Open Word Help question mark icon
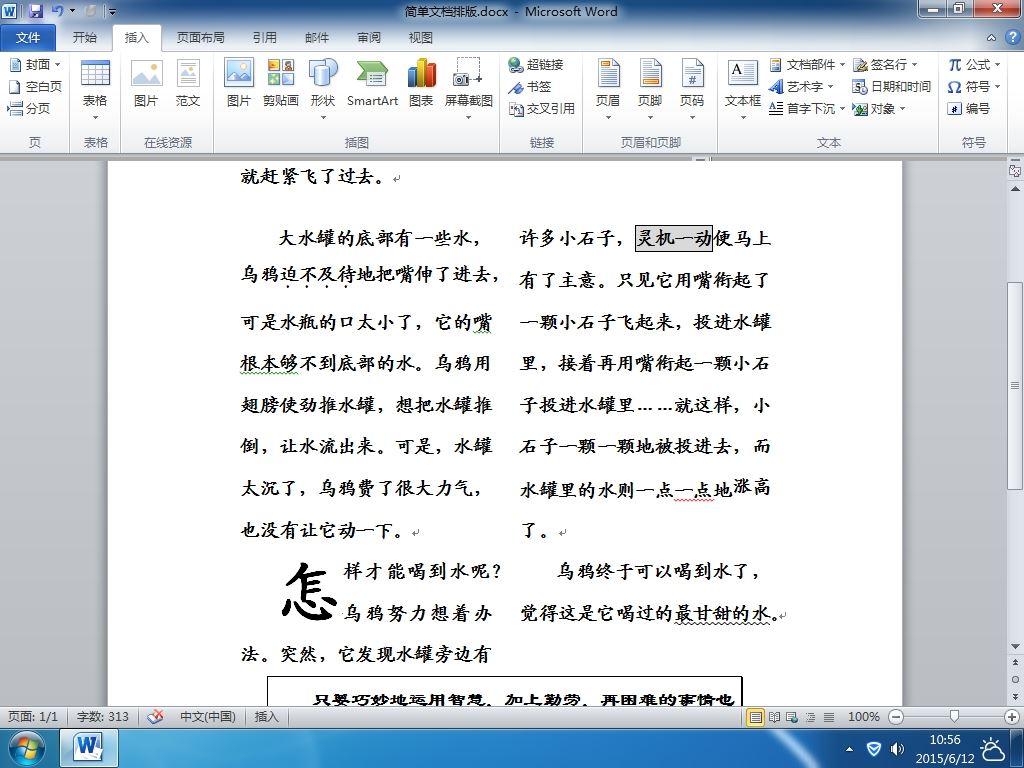Image resolution: width=1024 pixels, height=768 pixels. pos(1012,37)
